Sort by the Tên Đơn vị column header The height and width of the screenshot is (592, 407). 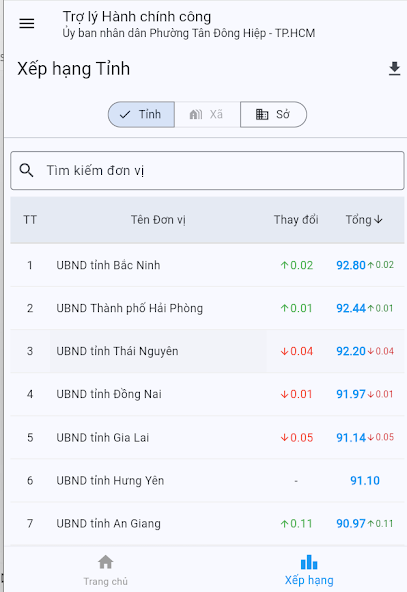[158, 220]
